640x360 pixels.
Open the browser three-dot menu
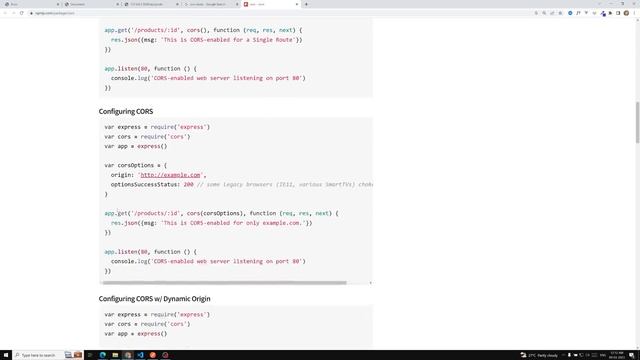pyautogui.click(x=635, y=13)
